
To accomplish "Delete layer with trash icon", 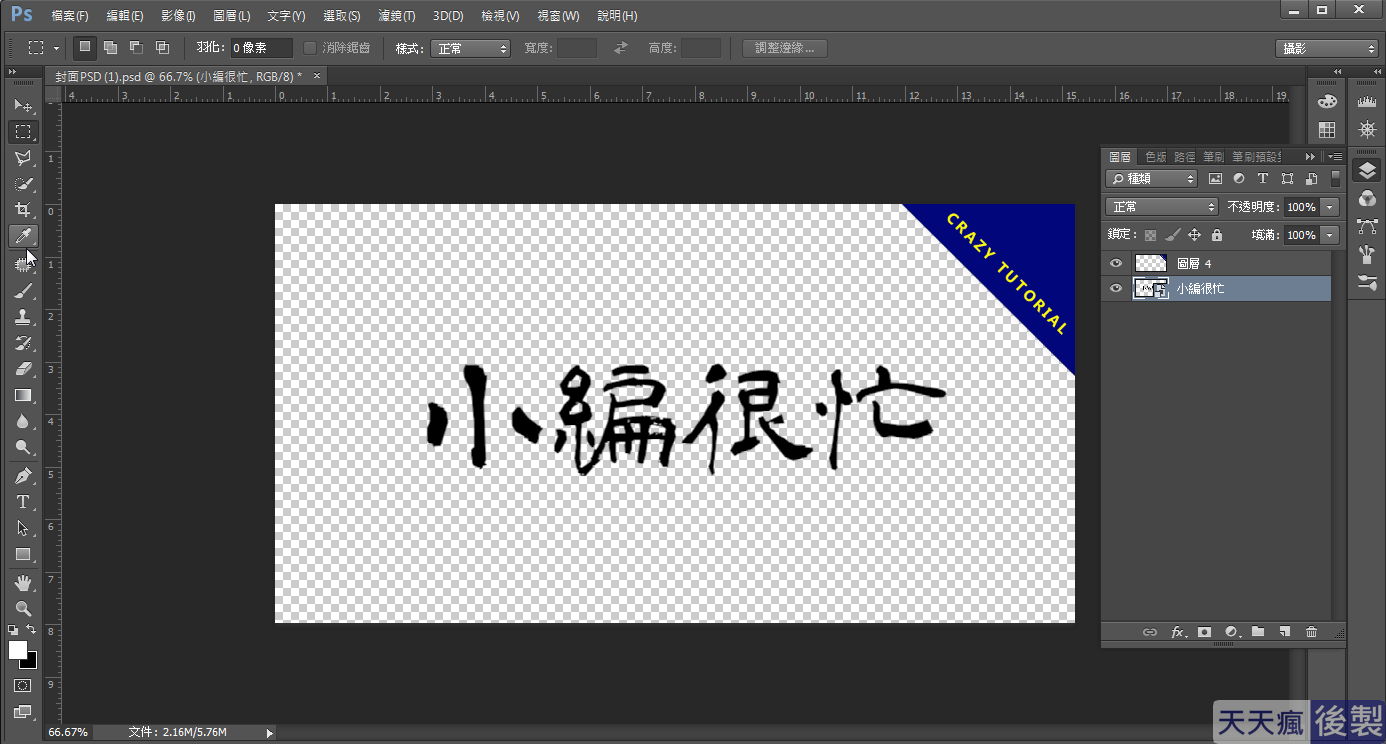I will [1311, 632].
